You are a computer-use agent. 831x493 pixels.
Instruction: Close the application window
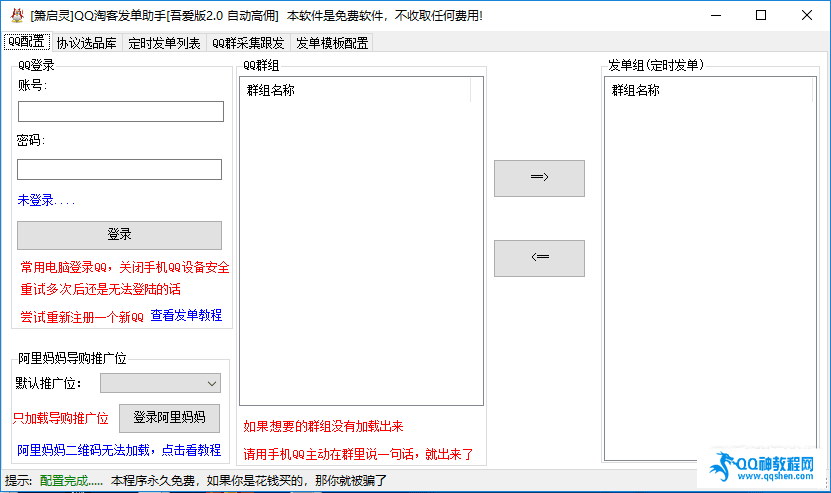click(x=807, y=15)
